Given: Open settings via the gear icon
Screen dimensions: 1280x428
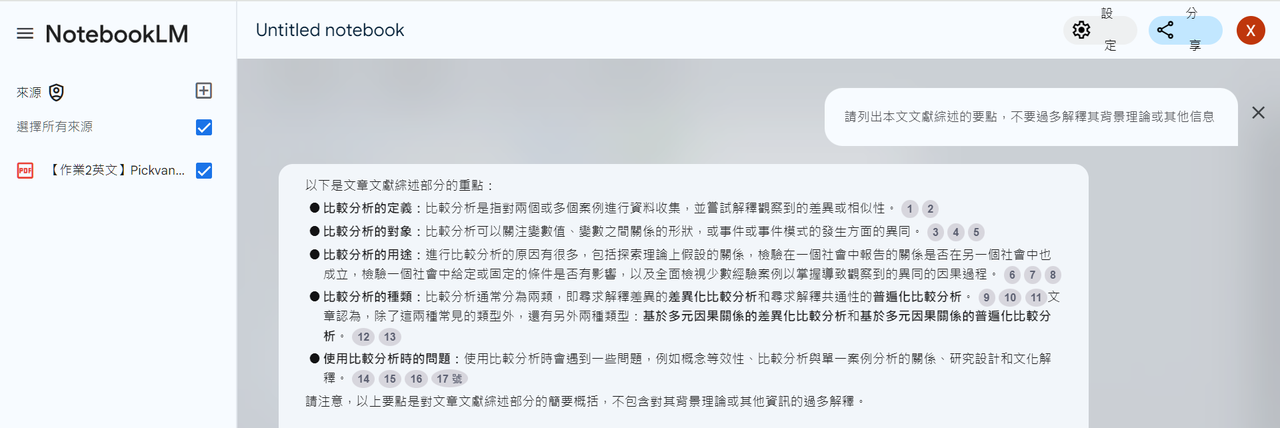Looking at the screenshot, I should click(1081, 30).
